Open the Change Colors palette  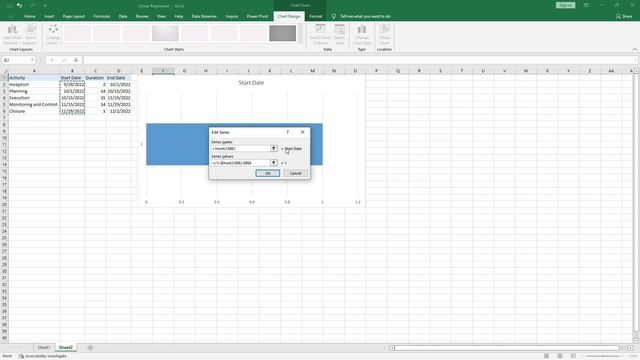point(53,34)
